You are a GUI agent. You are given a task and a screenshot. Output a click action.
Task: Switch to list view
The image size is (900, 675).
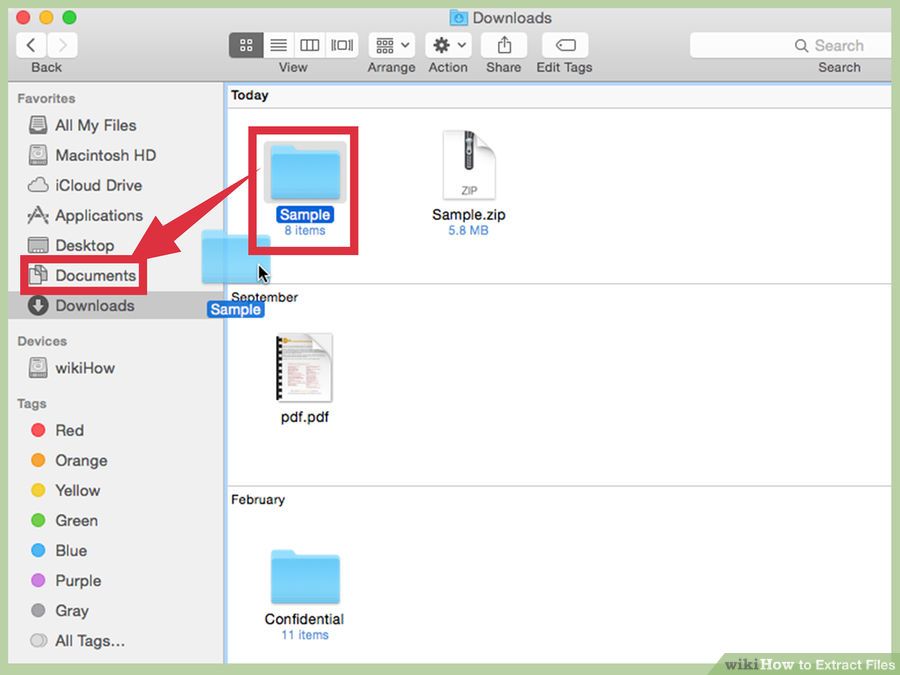pyautogui.click(x=278, y=45)
